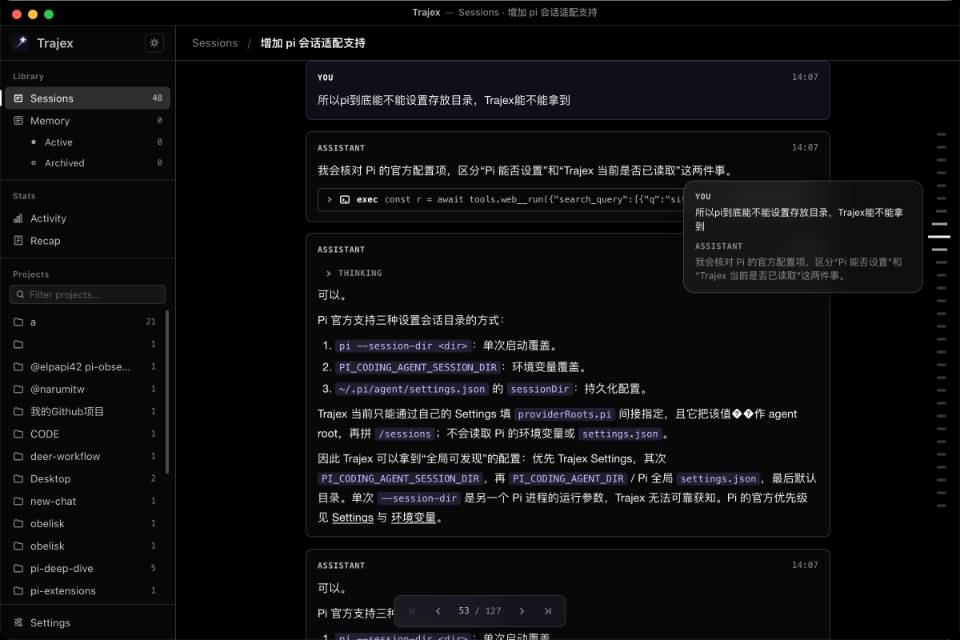Click the Sessions count badge 48
This screenshot has width=960, height=640.
click(x=157, y=98)
